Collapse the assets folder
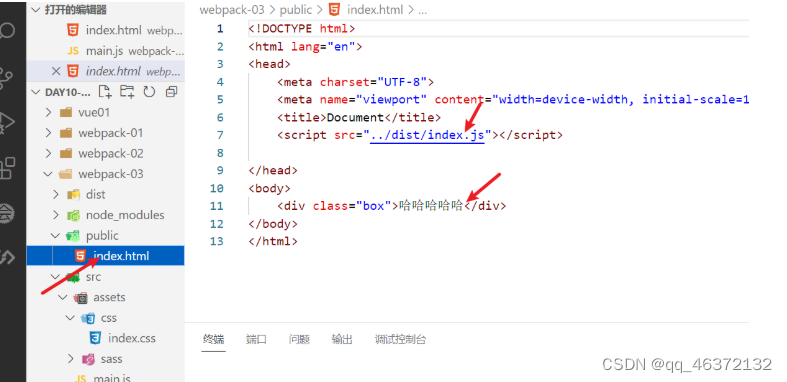The image size is (787, 382). coord(63,298)
